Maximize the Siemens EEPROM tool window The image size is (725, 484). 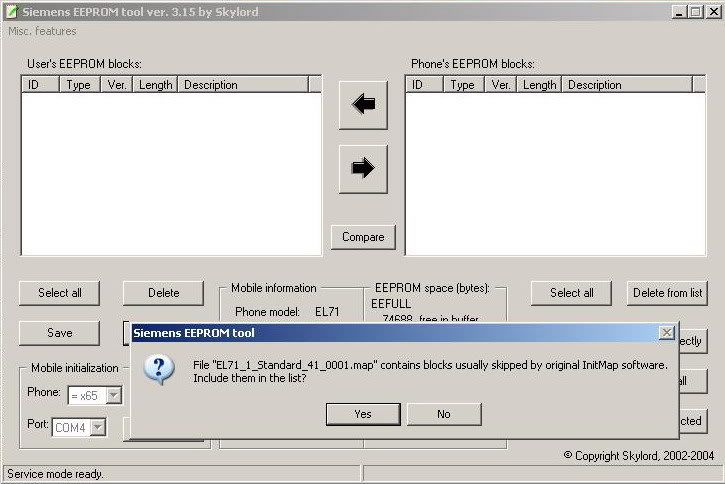coord(695,12)
